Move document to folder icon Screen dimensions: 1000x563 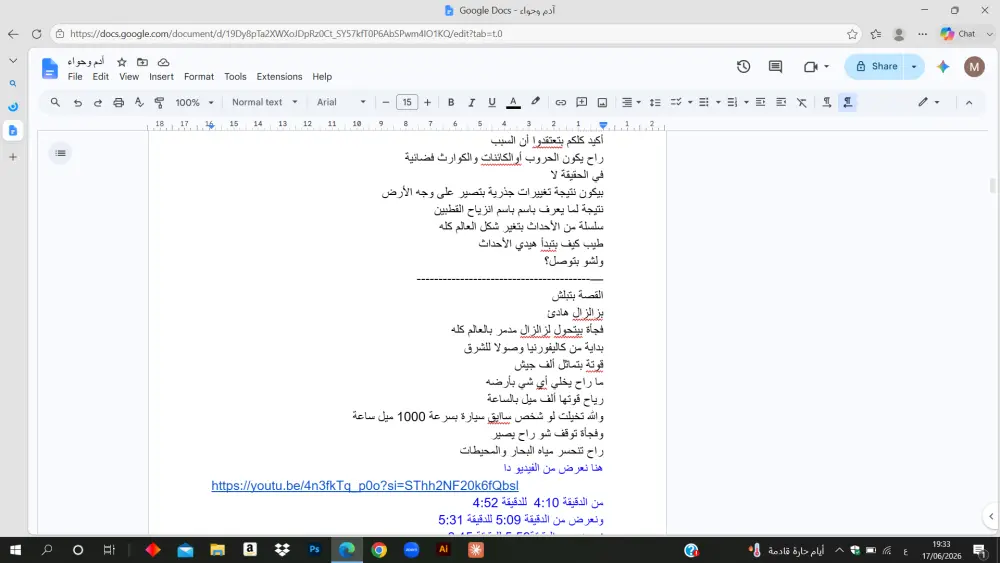(x=142, y=62)
